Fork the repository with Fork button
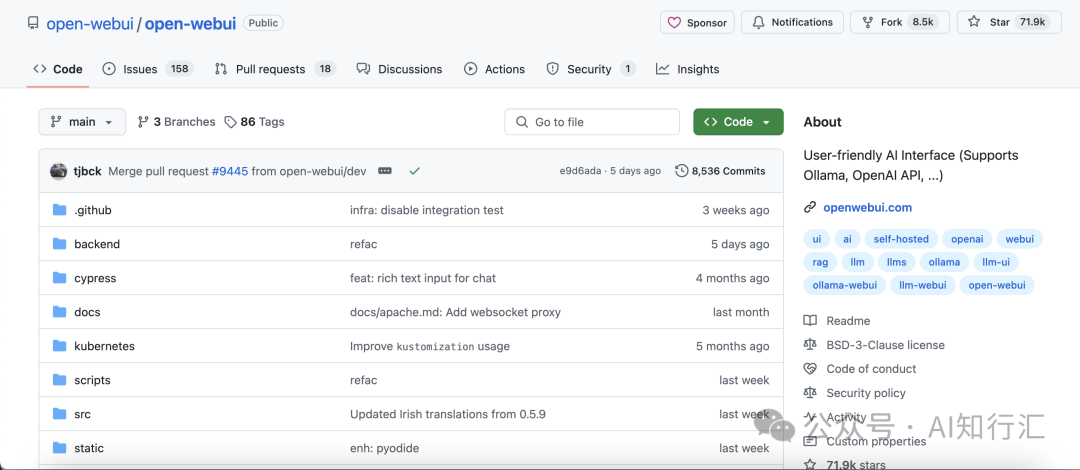1080x470 pixels. tap(900, 22)
